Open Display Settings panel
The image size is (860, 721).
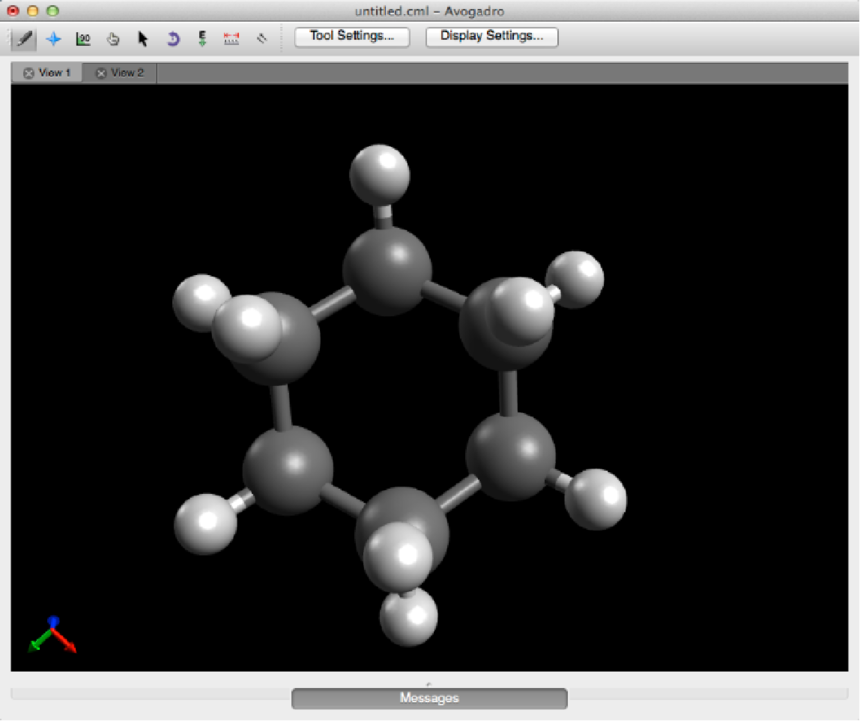point(491,37)
